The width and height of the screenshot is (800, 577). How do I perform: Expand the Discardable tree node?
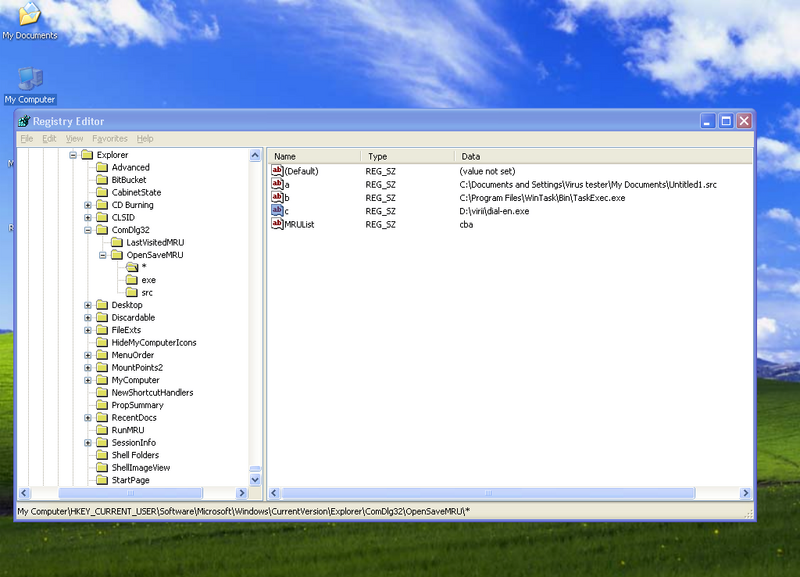[88, 317]
